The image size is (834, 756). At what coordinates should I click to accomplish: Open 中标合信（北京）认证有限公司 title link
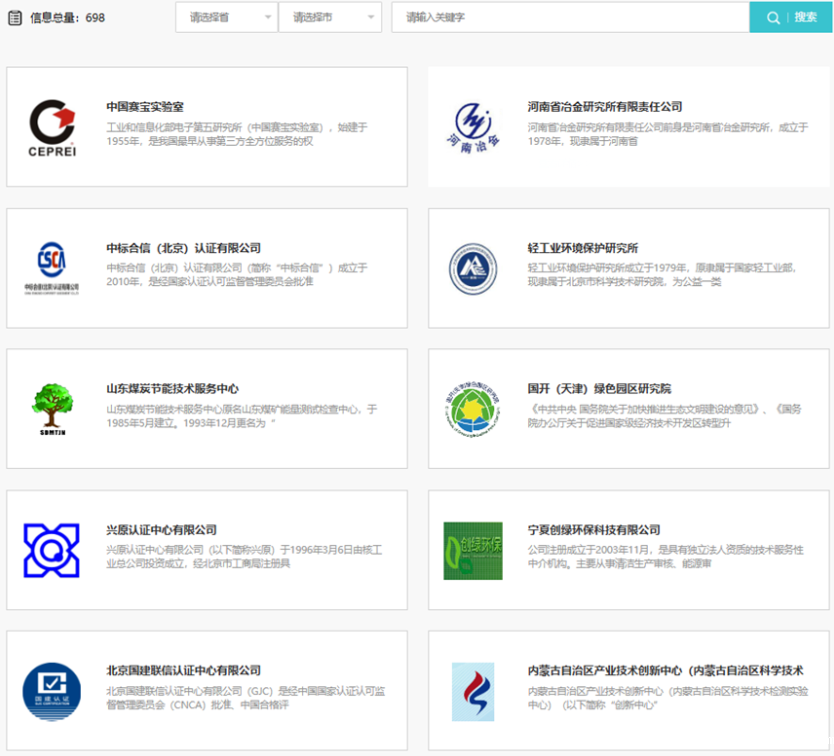[x=184, y=248]
